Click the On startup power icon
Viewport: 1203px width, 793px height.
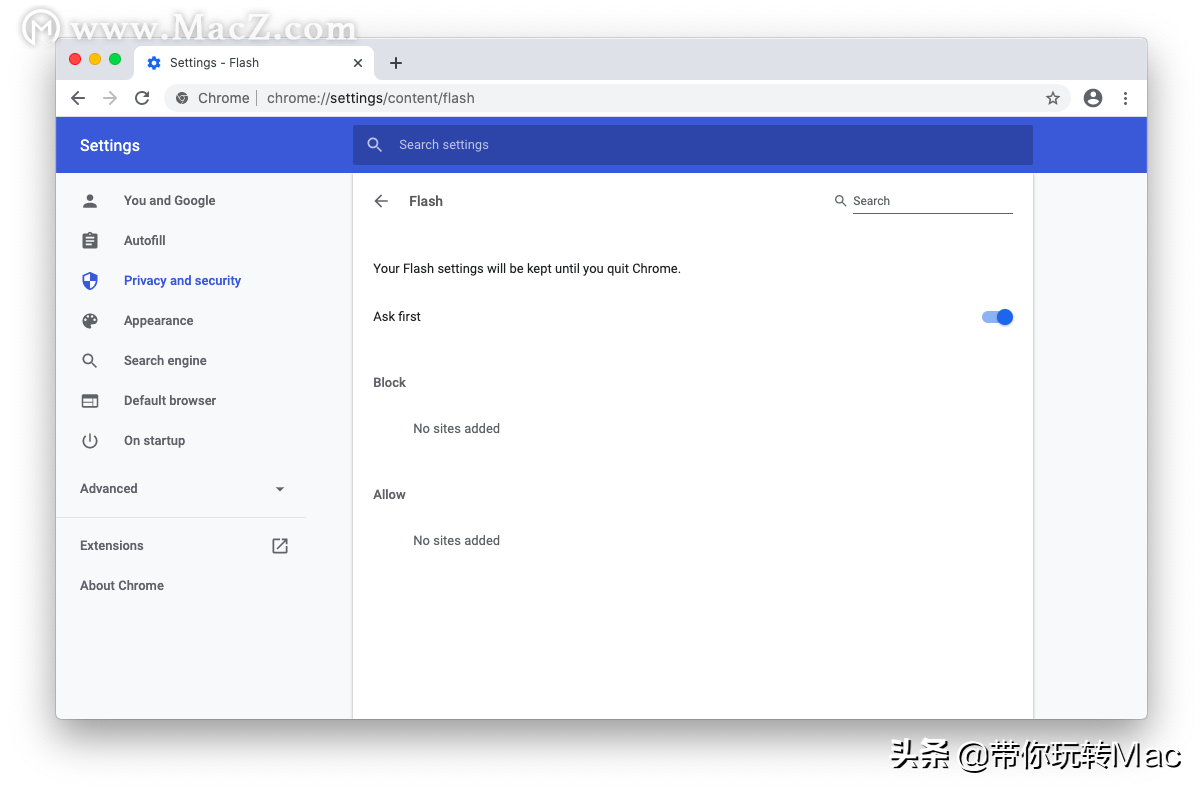(x=90, y=441)
